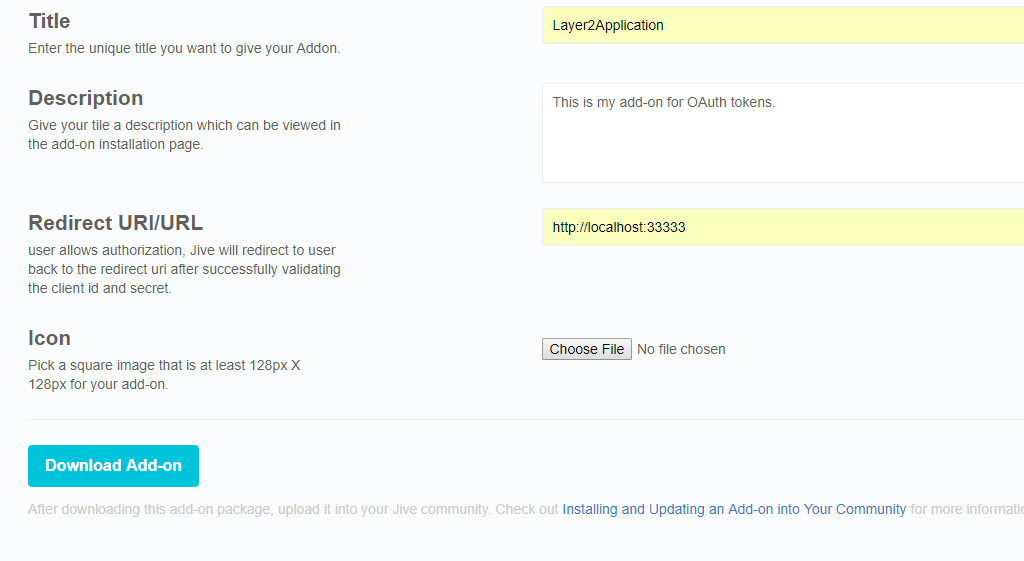Screen dimensions: 1024x561
Task: Click the Description section heading
Action: [x=86, y=98]
